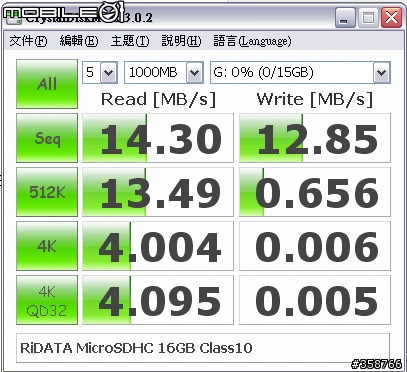Close the CrystalDiskMark window
Viewport: 407px width, 372px height.
(391, 17)
